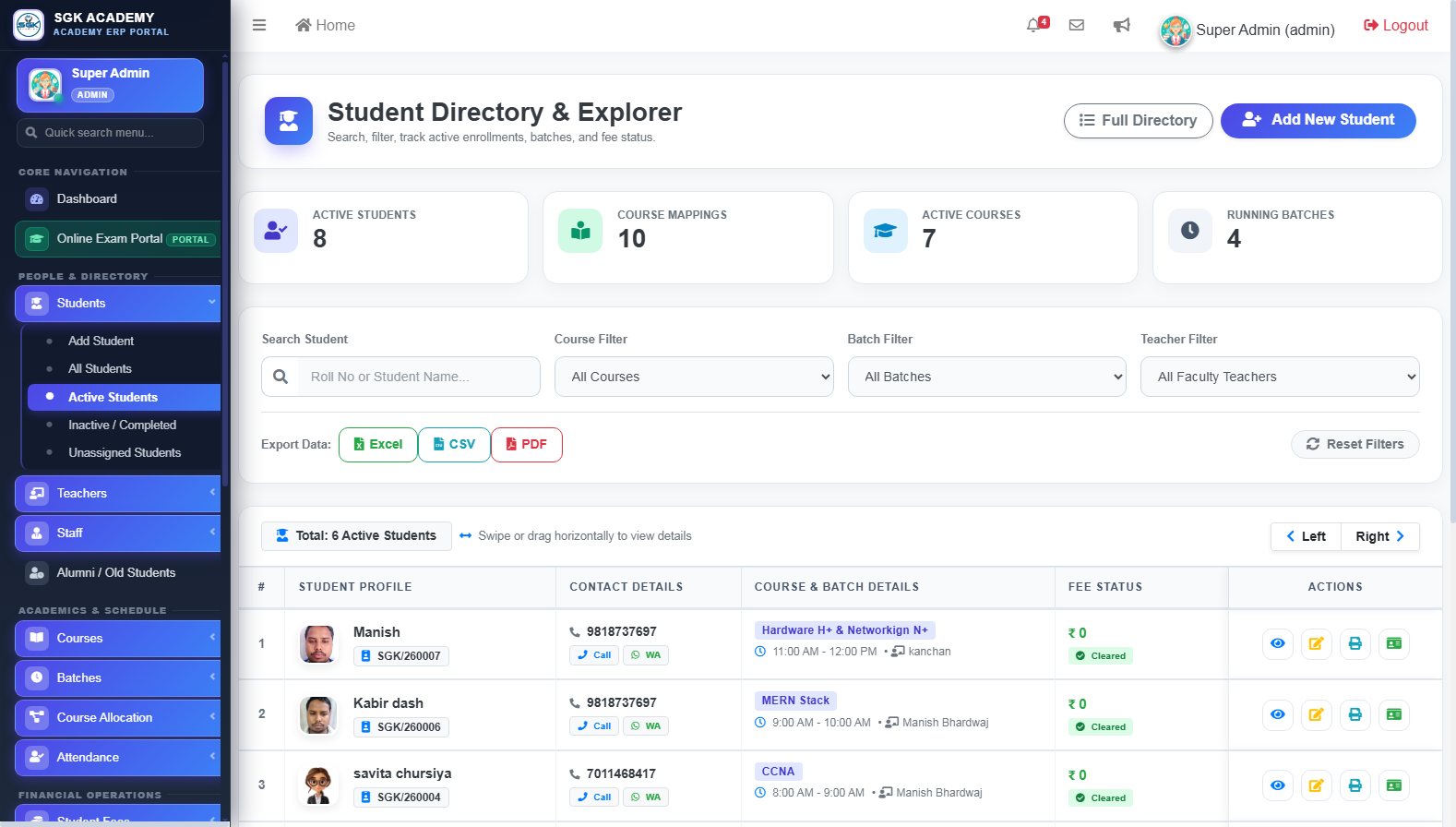The width and height of the screenshot is (1456, 827).
Task: Open the Teacher Filter dropdown
Action: tap(1280, 377)
